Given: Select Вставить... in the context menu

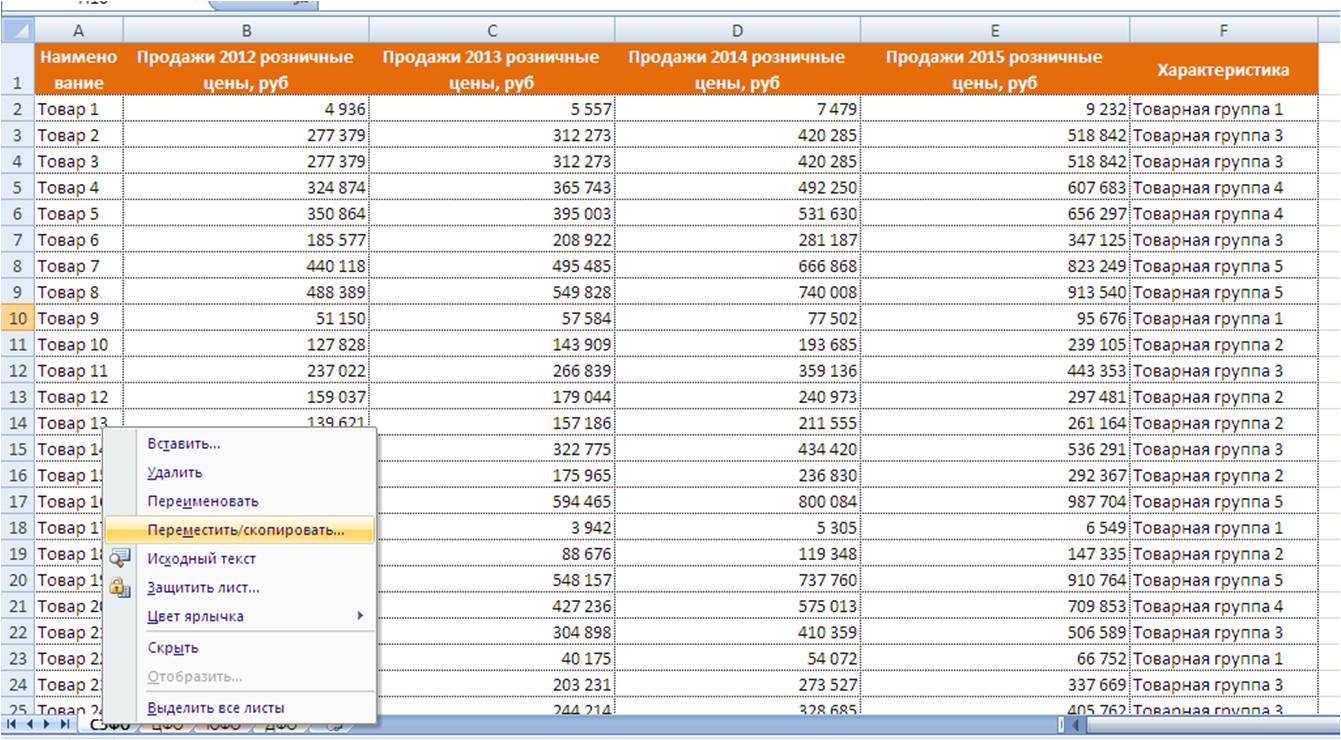Looking at the screenshot, I should tap(184, 444).
